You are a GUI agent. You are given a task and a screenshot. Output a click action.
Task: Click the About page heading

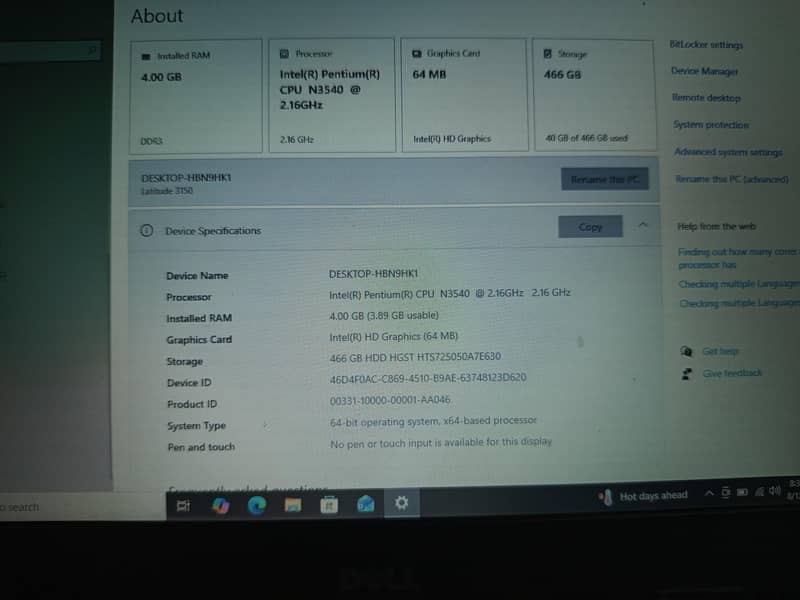(157, 16)
